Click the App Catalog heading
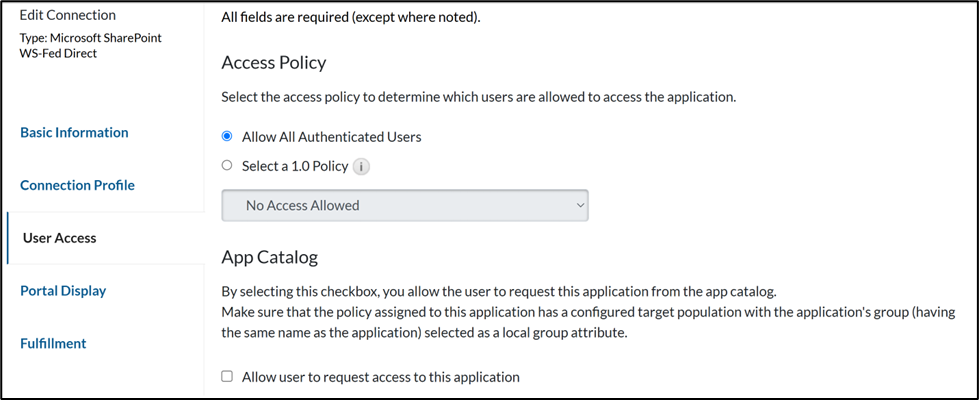Viewport: 979px width, 400px height. point(269,257)
